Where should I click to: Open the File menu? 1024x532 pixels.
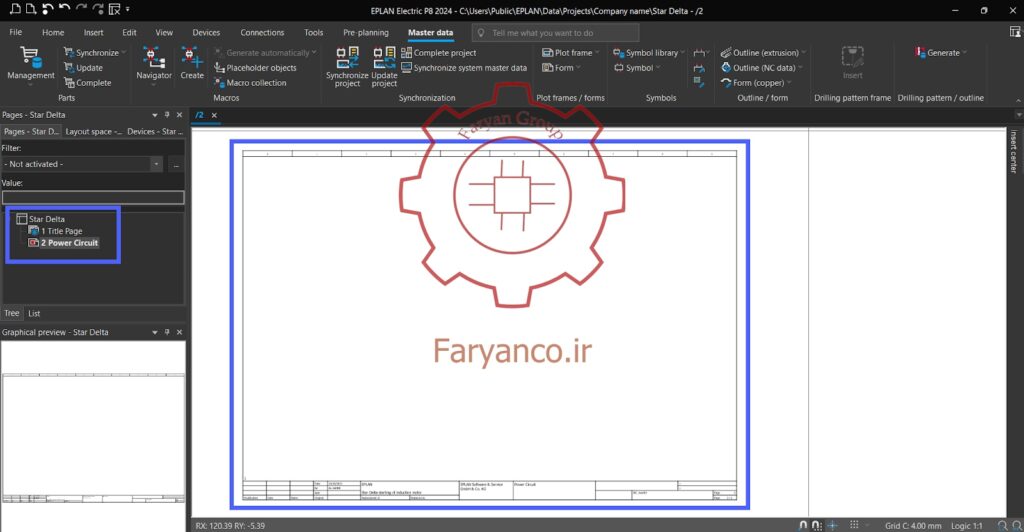[16, 33]
